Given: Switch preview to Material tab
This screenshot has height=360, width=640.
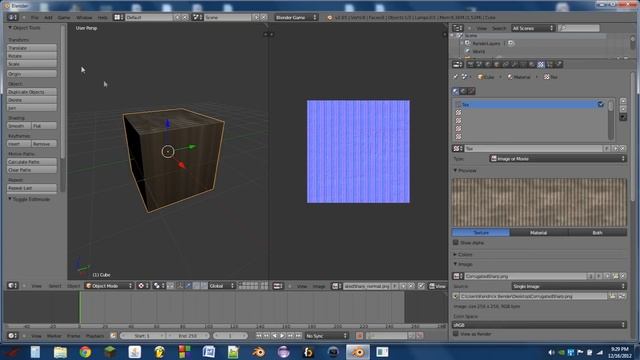Looking at the screenshot, I should (x=538, y=233).
